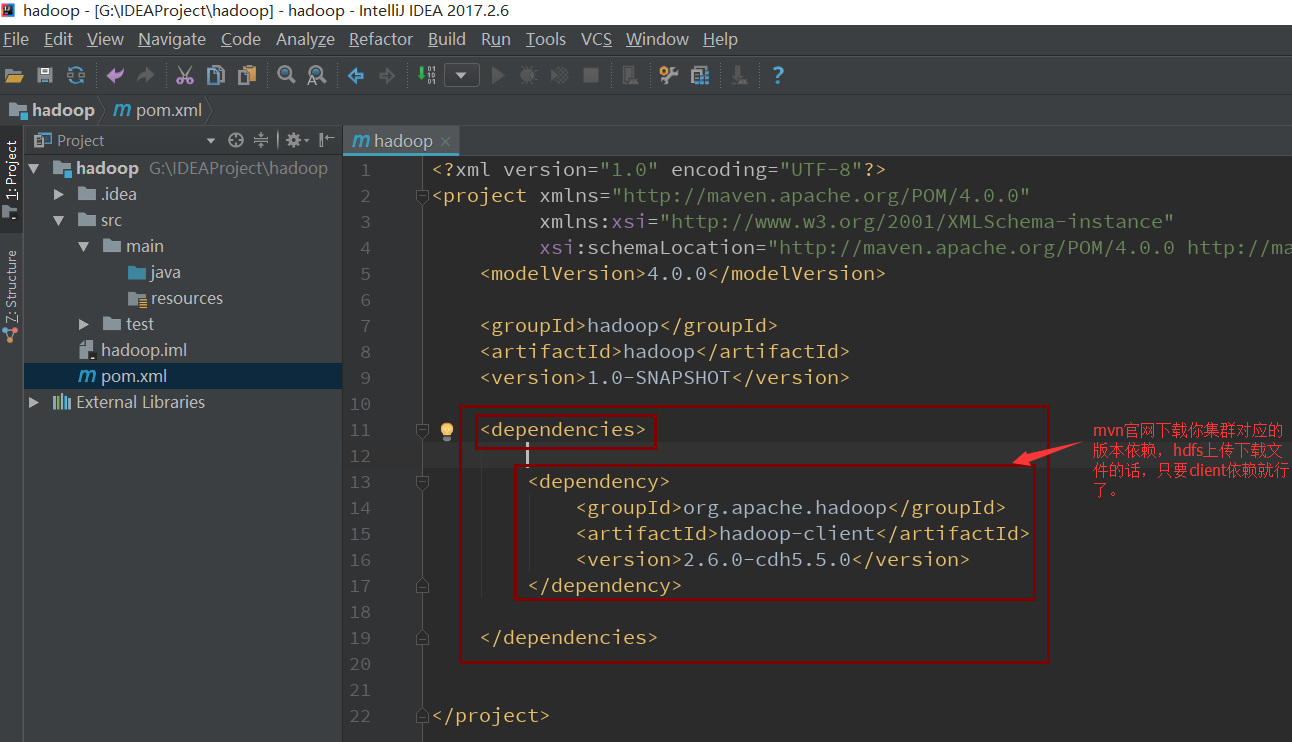Screen dimensions: 1292x742
Task: Open the Analyze menu
Action: tap(305, 39)
